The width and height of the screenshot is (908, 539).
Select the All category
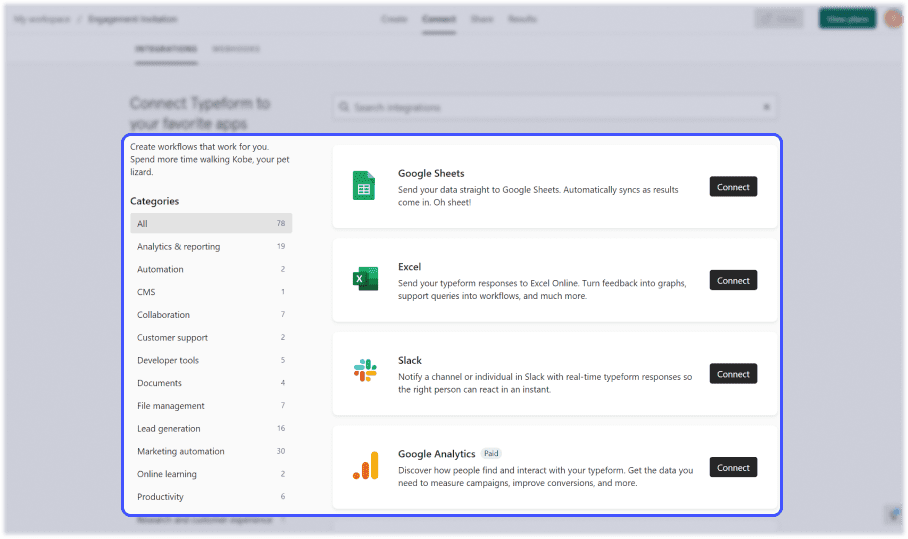(211, 223)
